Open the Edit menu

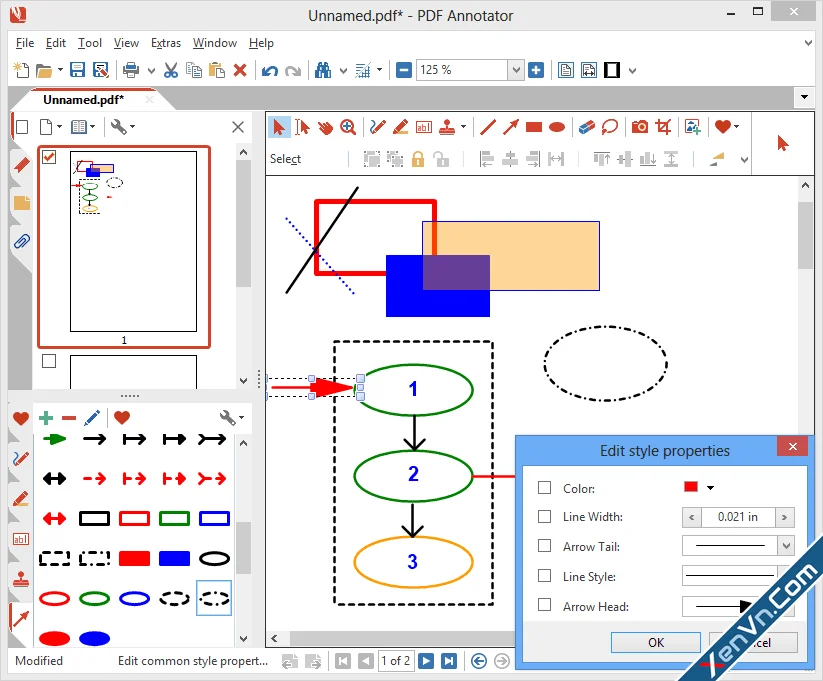[56, 43]
